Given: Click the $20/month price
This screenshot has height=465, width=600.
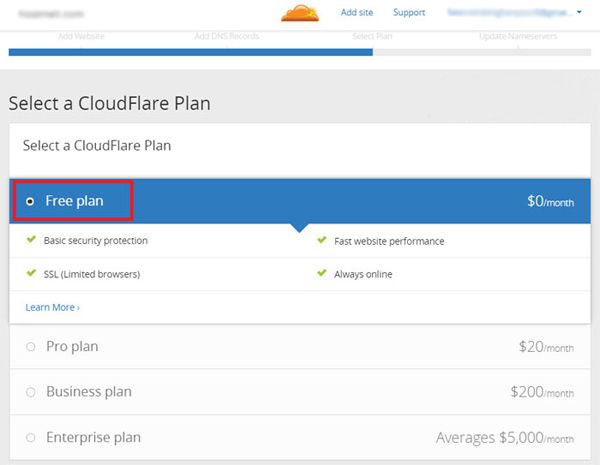Looking at the screenshot, I should pyautogui.click(x=546, y=347).
